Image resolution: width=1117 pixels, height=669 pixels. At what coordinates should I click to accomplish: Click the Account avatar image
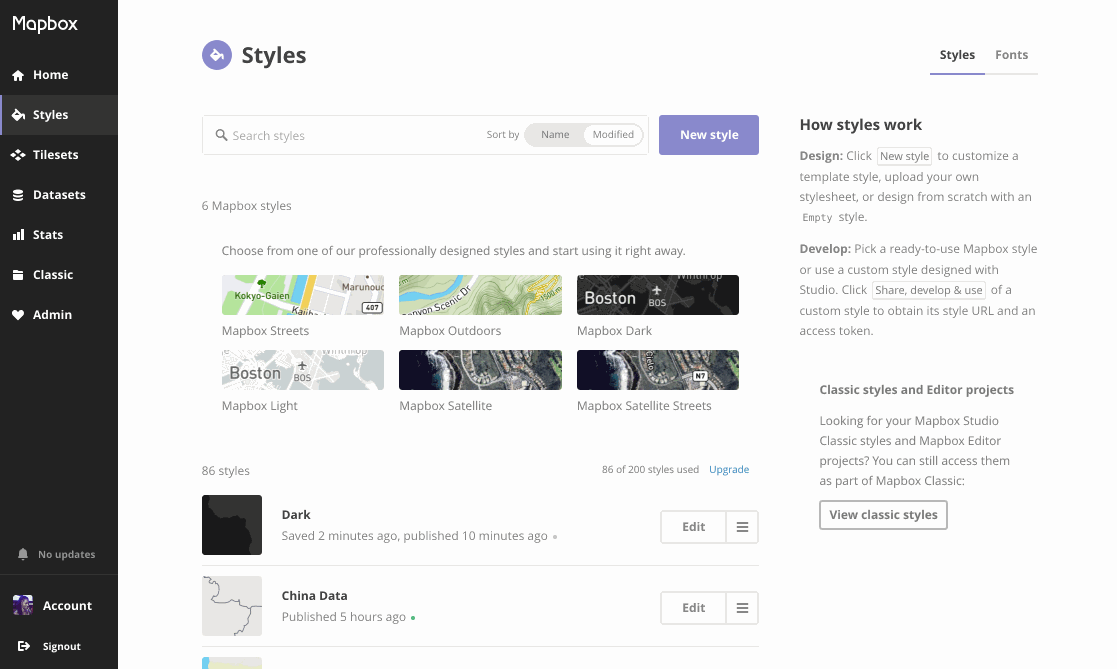(x=23, y=606)
